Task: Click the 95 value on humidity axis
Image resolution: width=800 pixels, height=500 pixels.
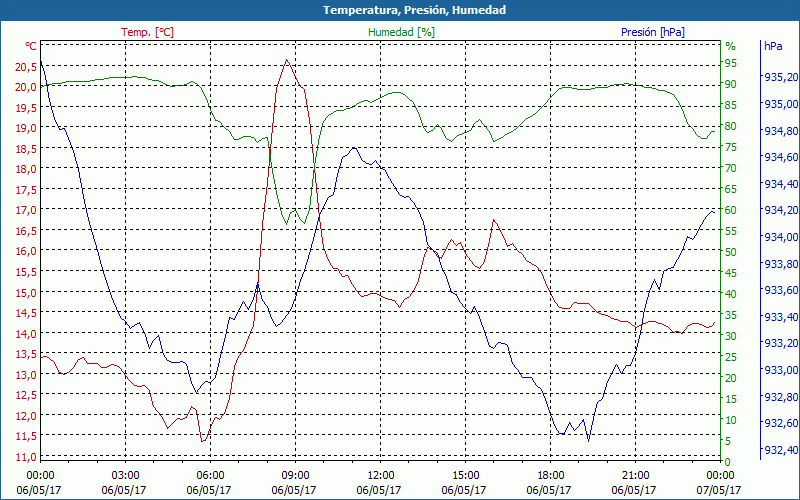Action: tap(731, 63)
